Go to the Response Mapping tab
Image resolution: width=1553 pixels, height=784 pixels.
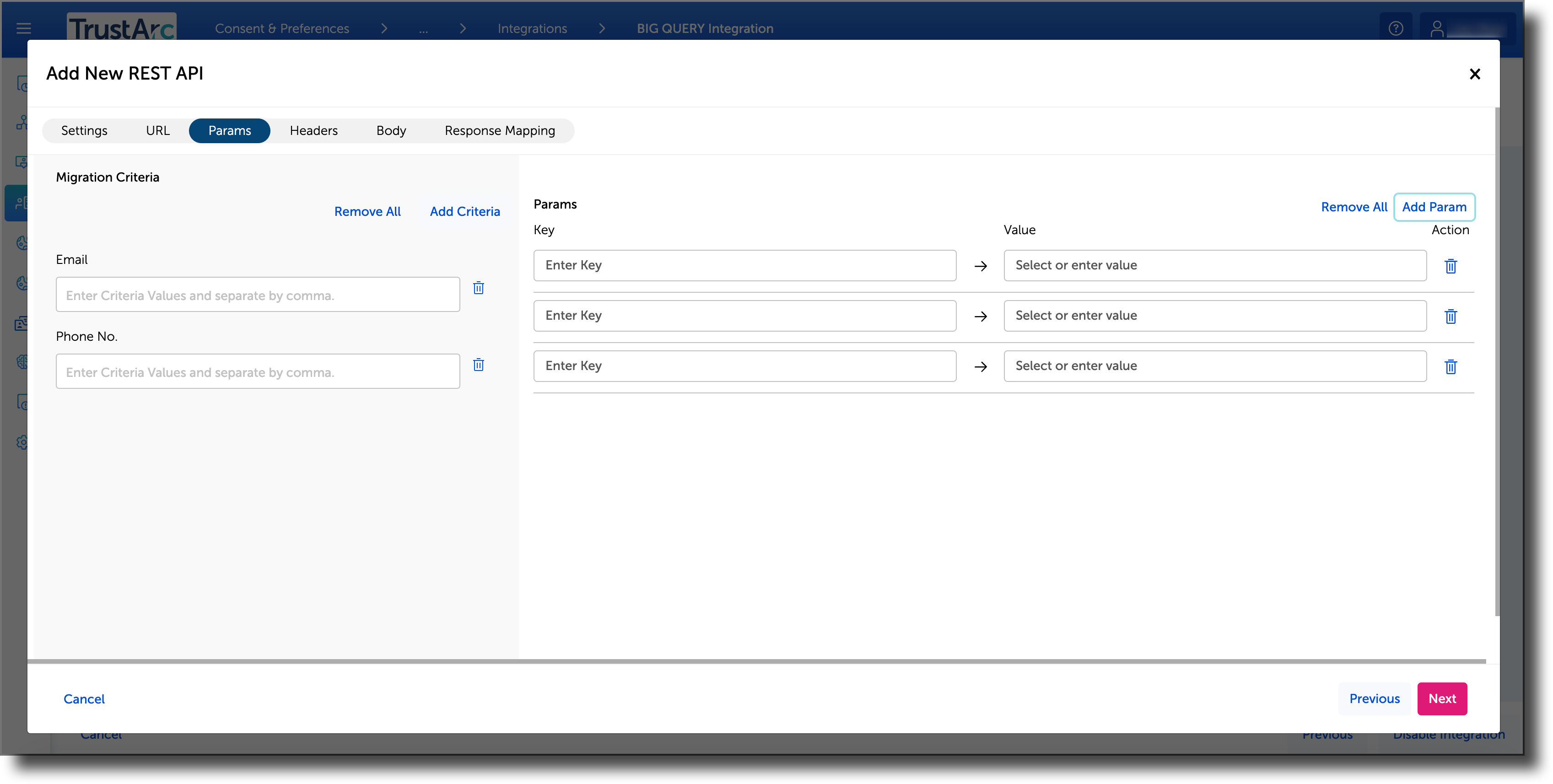coord(500,131)
